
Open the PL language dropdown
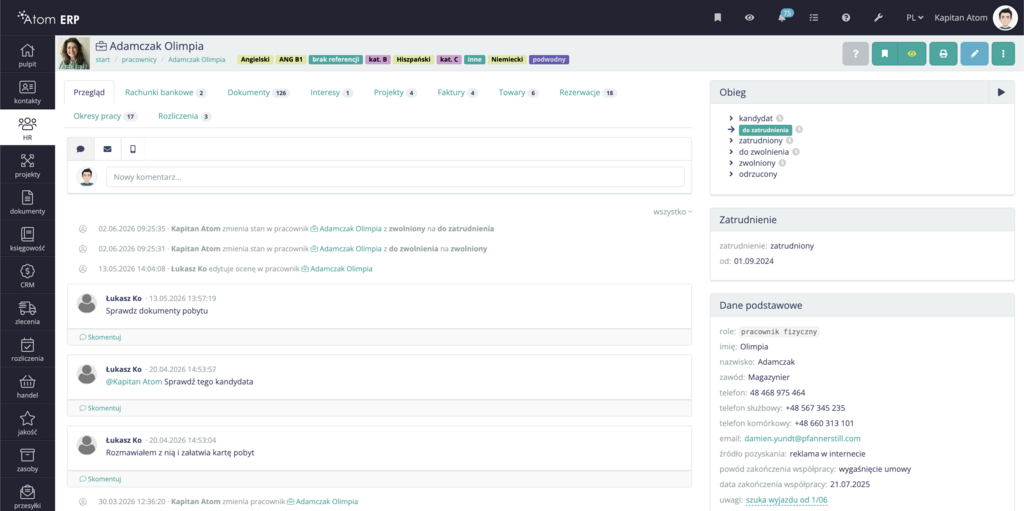click(914, 18)
